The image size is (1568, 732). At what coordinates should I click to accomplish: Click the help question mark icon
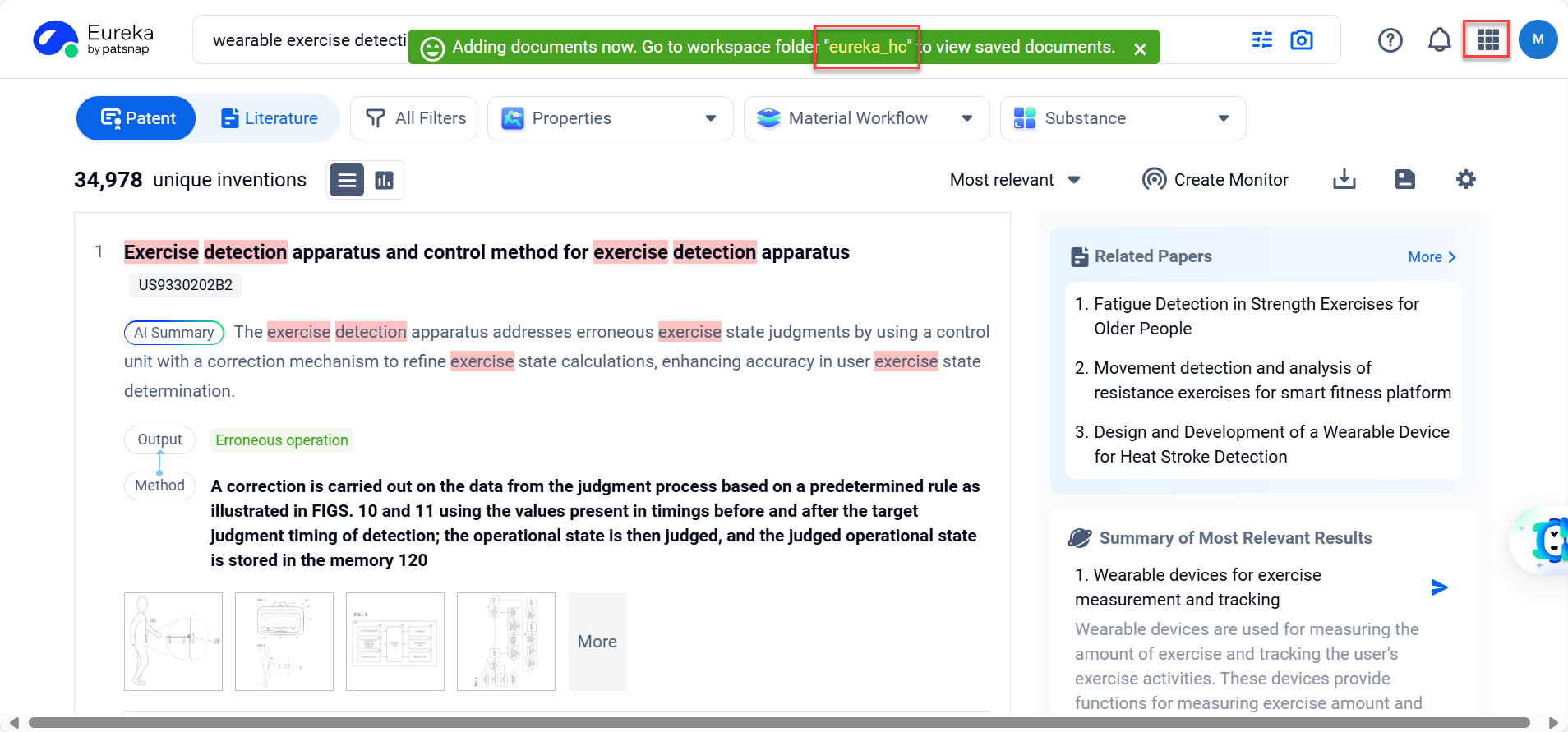coord(1390,39)
